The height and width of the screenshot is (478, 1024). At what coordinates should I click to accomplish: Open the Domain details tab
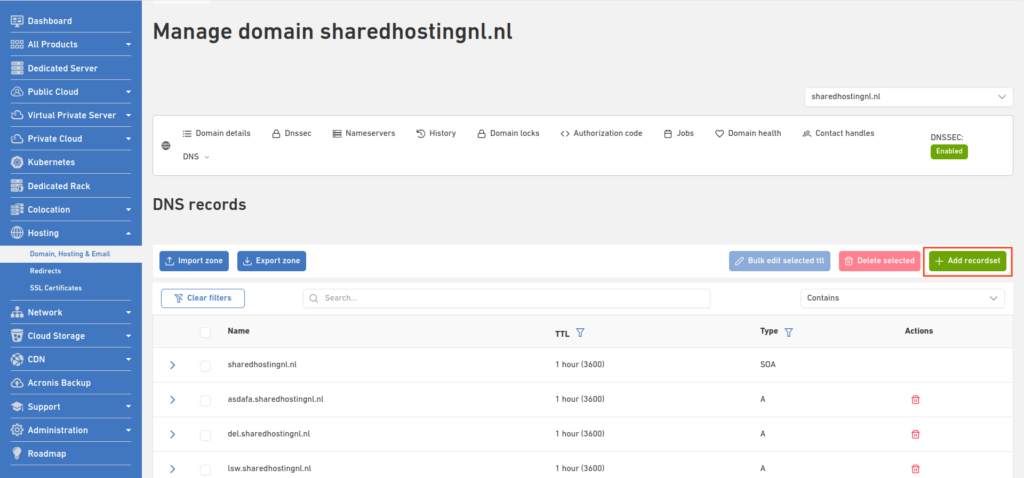point(216,133)
